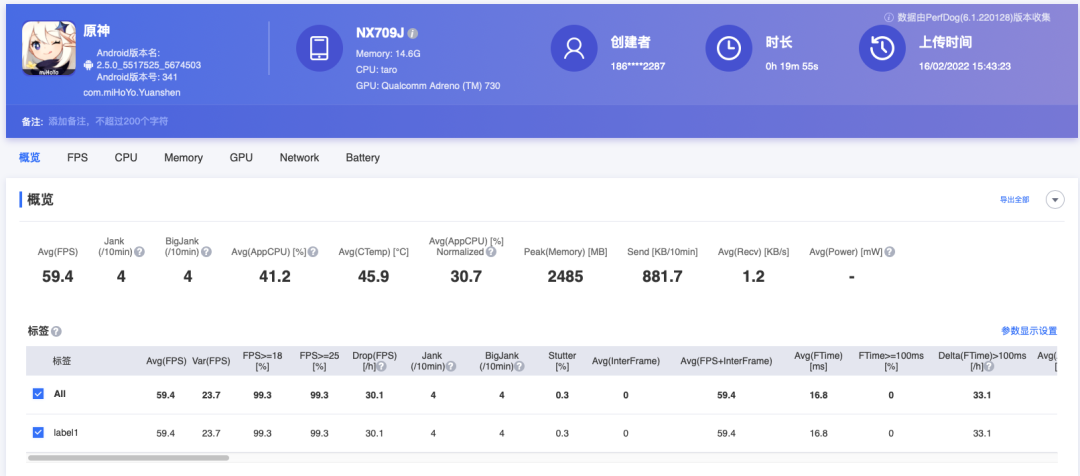
Task: Switch to the FPS tab
Action: click(78, 158)
